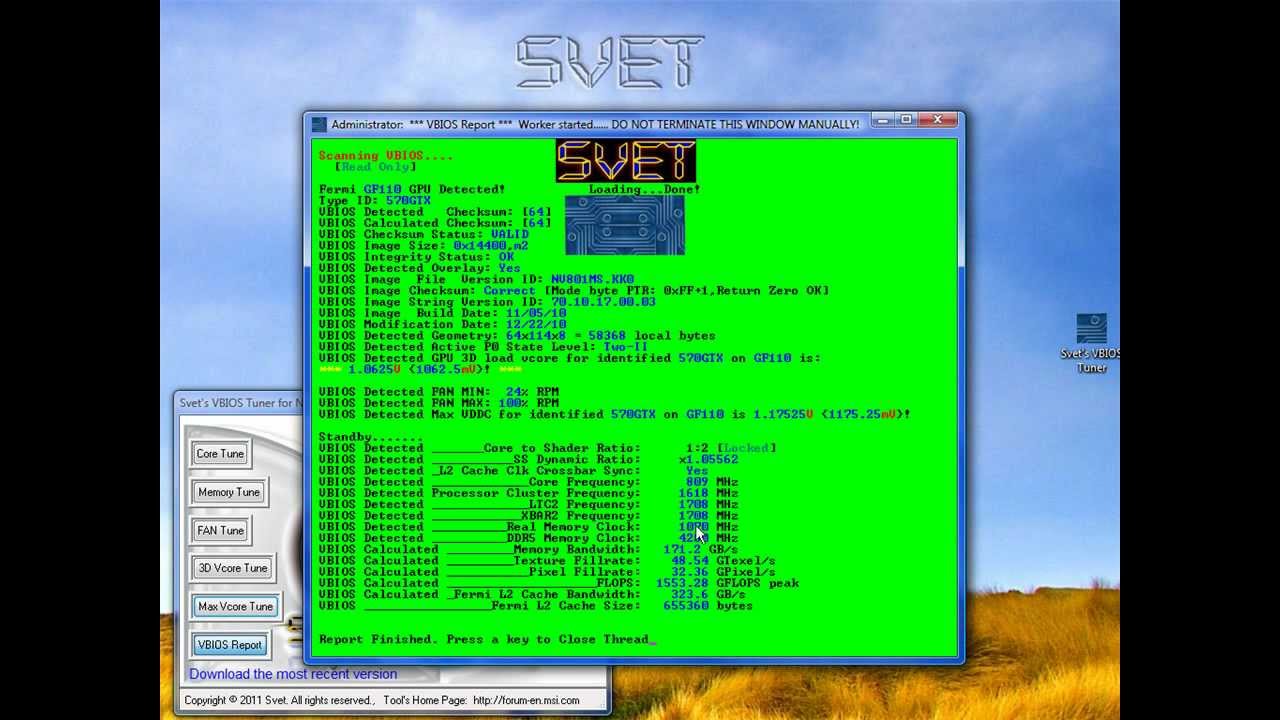Click the 'Fermi GF110 GPU Detected!' line
Image resolution: width=1280 pixels, height=720 pixels.
pyautogui.click(x=412, y=189)
